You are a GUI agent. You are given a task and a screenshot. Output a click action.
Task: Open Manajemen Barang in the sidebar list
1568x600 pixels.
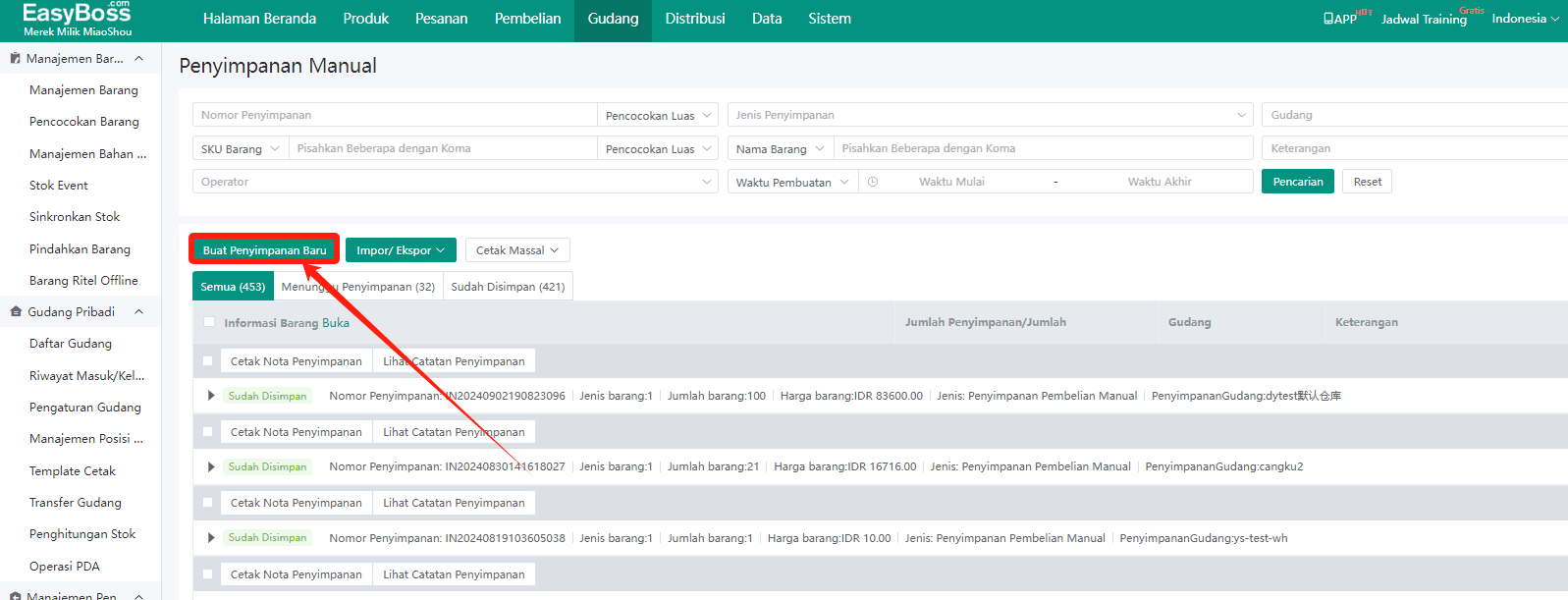[83, 90]
